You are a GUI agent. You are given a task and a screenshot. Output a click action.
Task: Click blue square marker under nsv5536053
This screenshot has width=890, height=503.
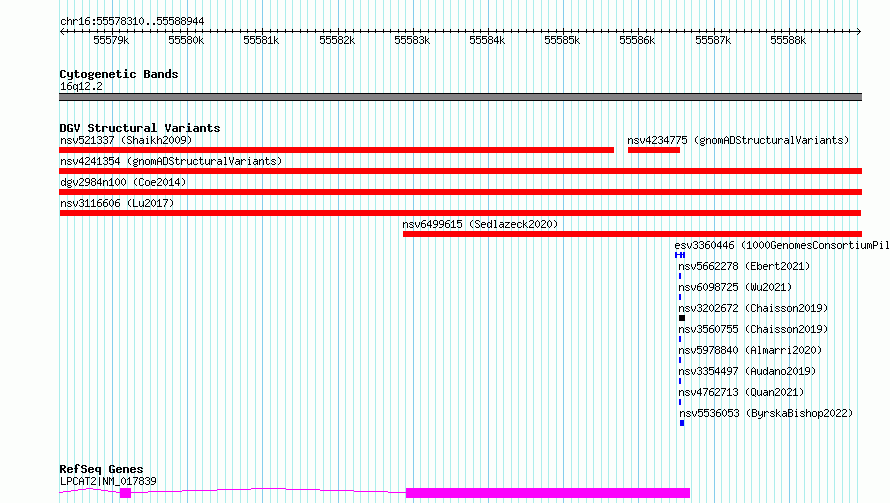click(682, 423)
